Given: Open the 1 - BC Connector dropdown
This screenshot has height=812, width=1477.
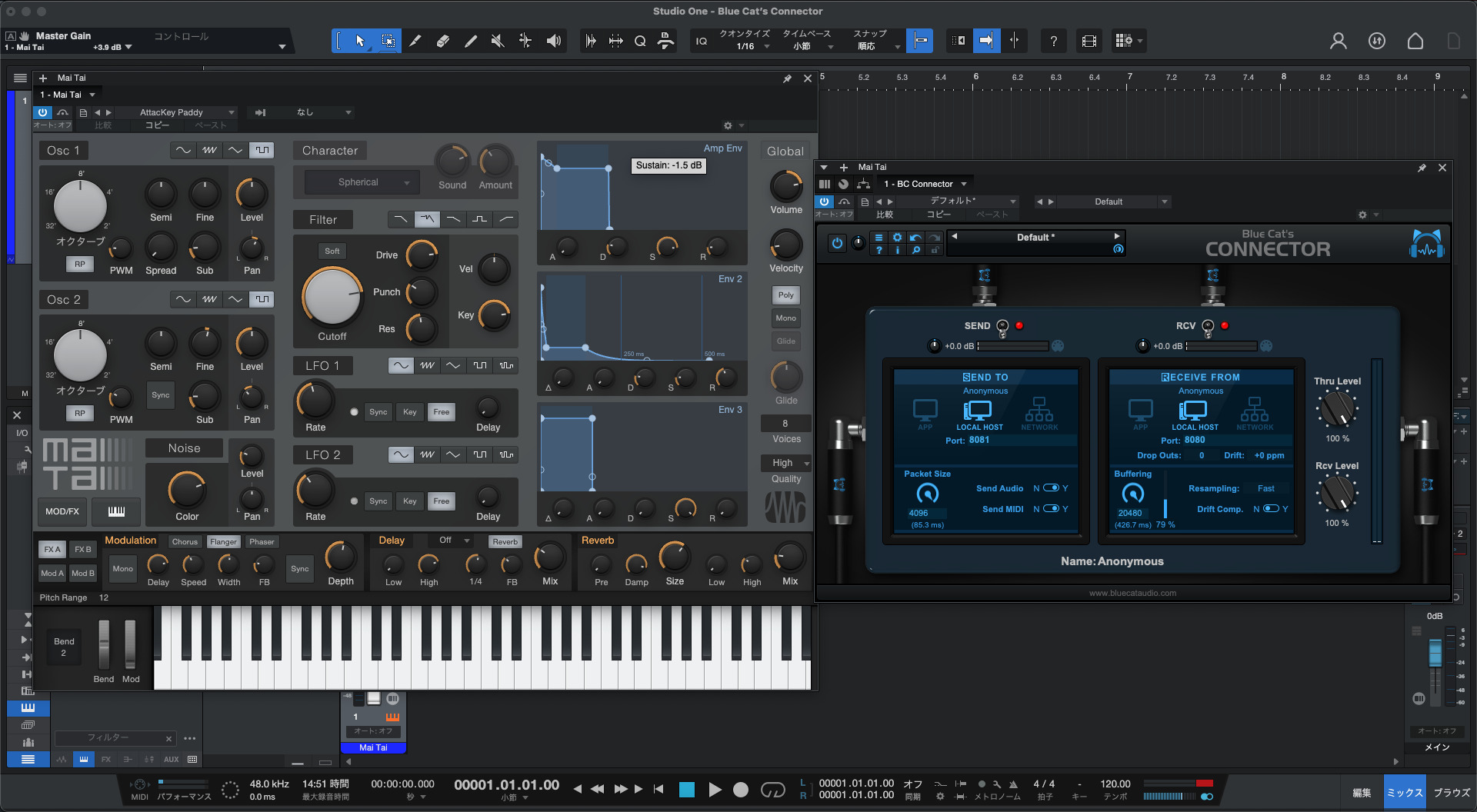Looking at the screenshot, I should 925,184.
